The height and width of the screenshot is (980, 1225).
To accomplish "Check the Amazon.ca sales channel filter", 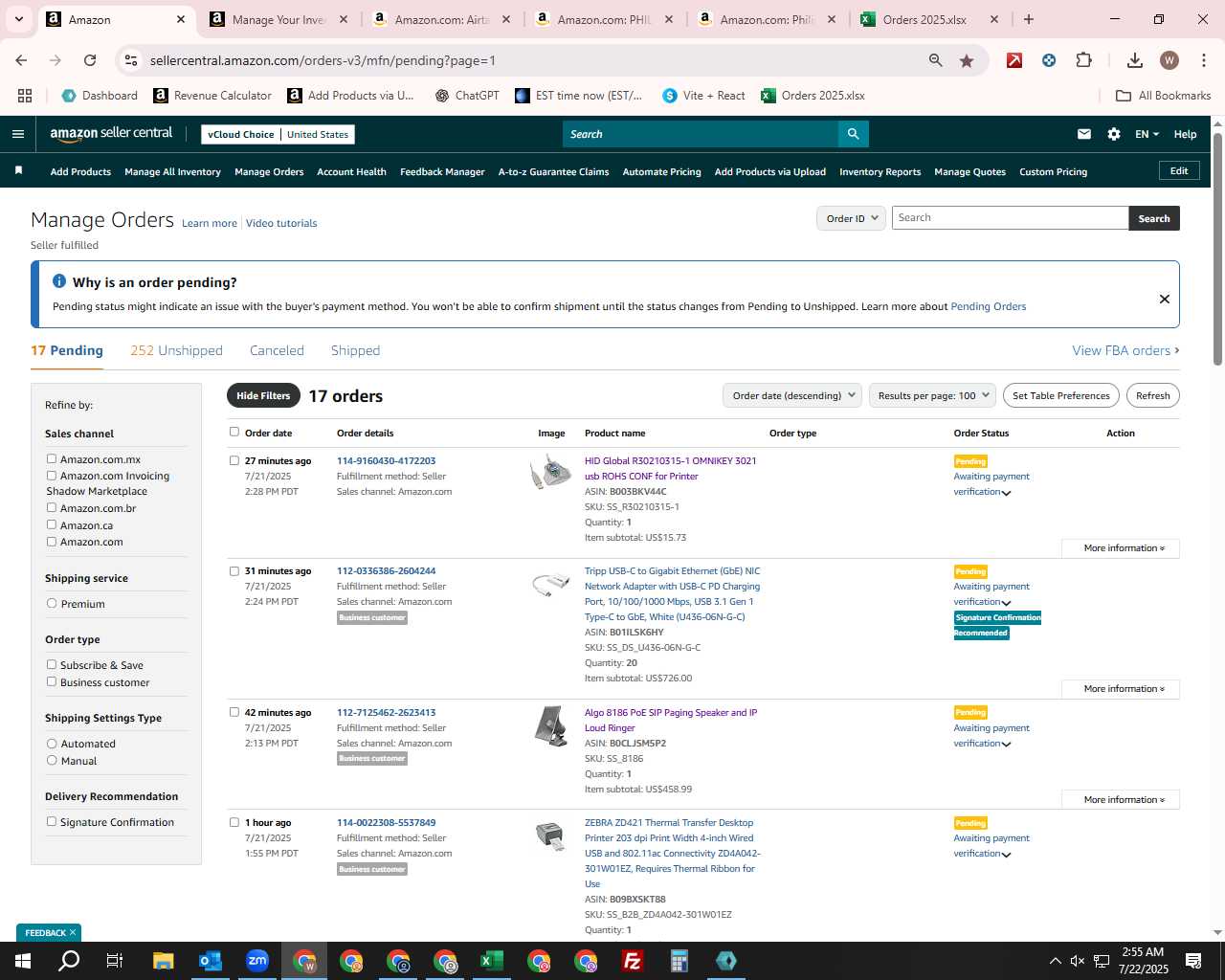I will coord(52,524).
